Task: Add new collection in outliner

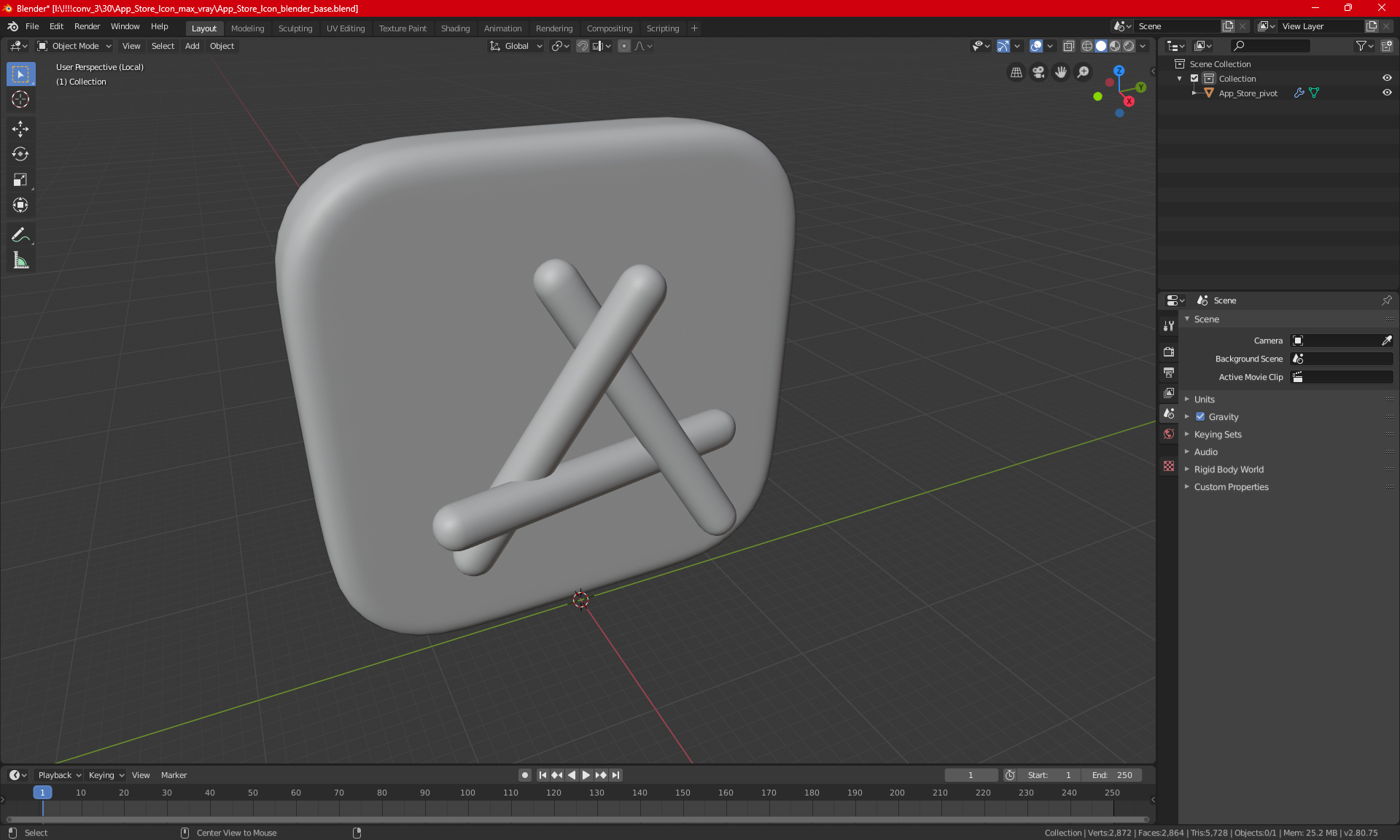Action: 1387,46
